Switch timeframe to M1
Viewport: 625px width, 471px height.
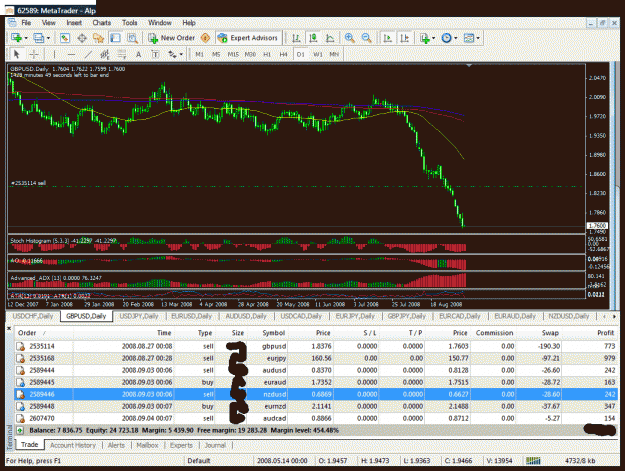pos(199,54)
